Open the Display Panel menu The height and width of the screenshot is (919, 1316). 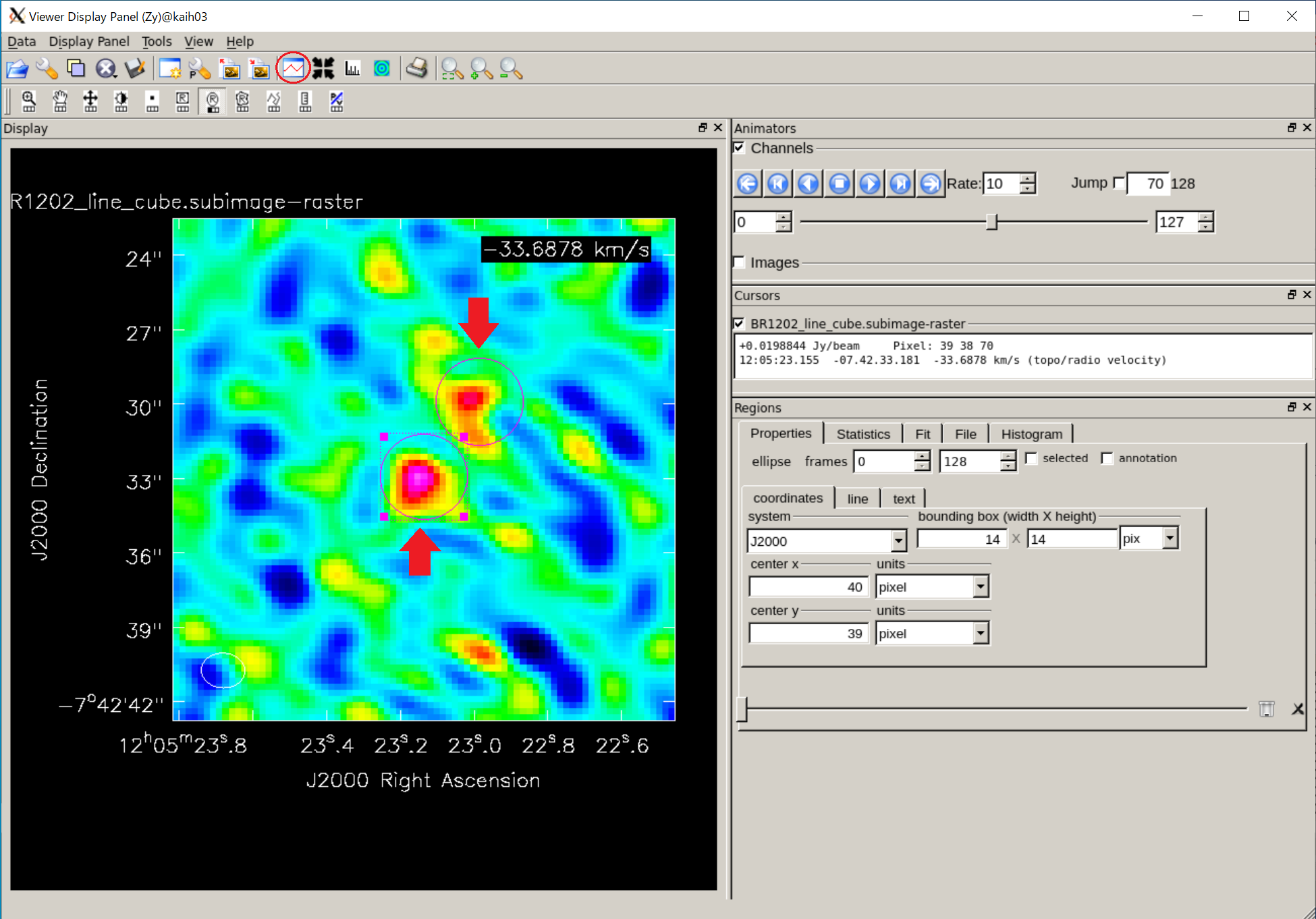(89, 41)
